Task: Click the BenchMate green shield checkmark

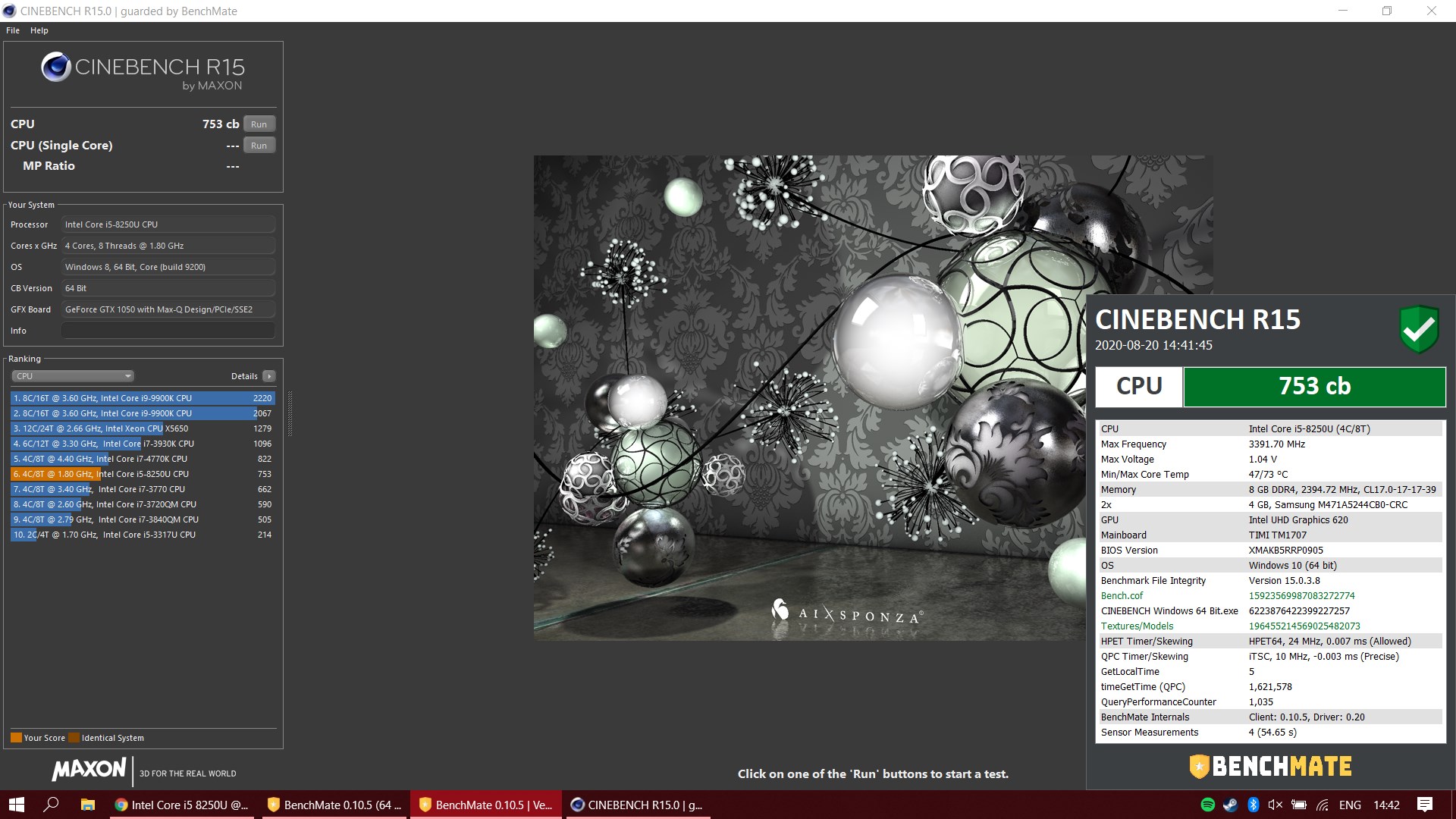Action: tap(1419, 330)
